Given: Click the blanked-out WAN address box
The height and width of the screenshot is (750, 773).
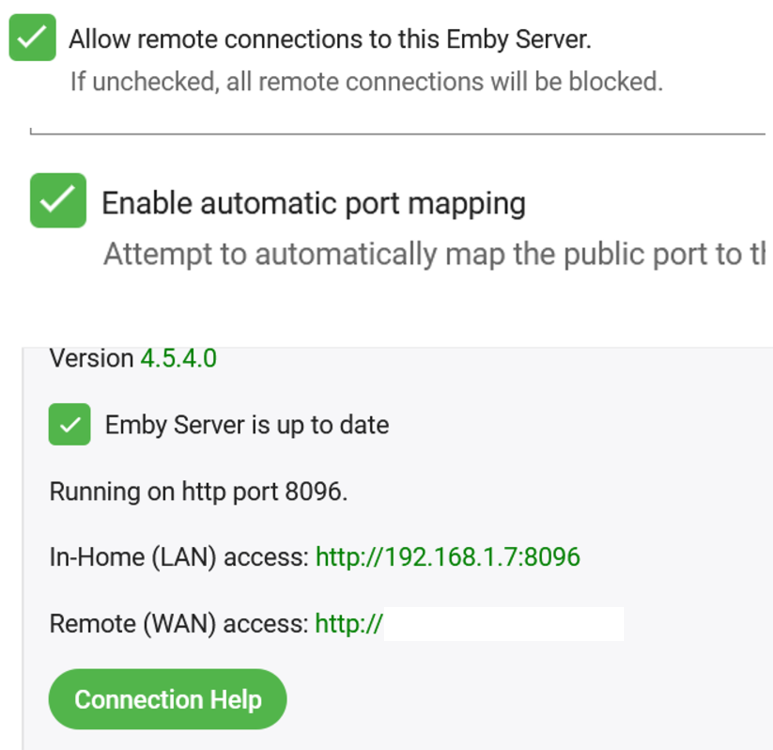Looking at the screenshot, I should tap(504, 624).
